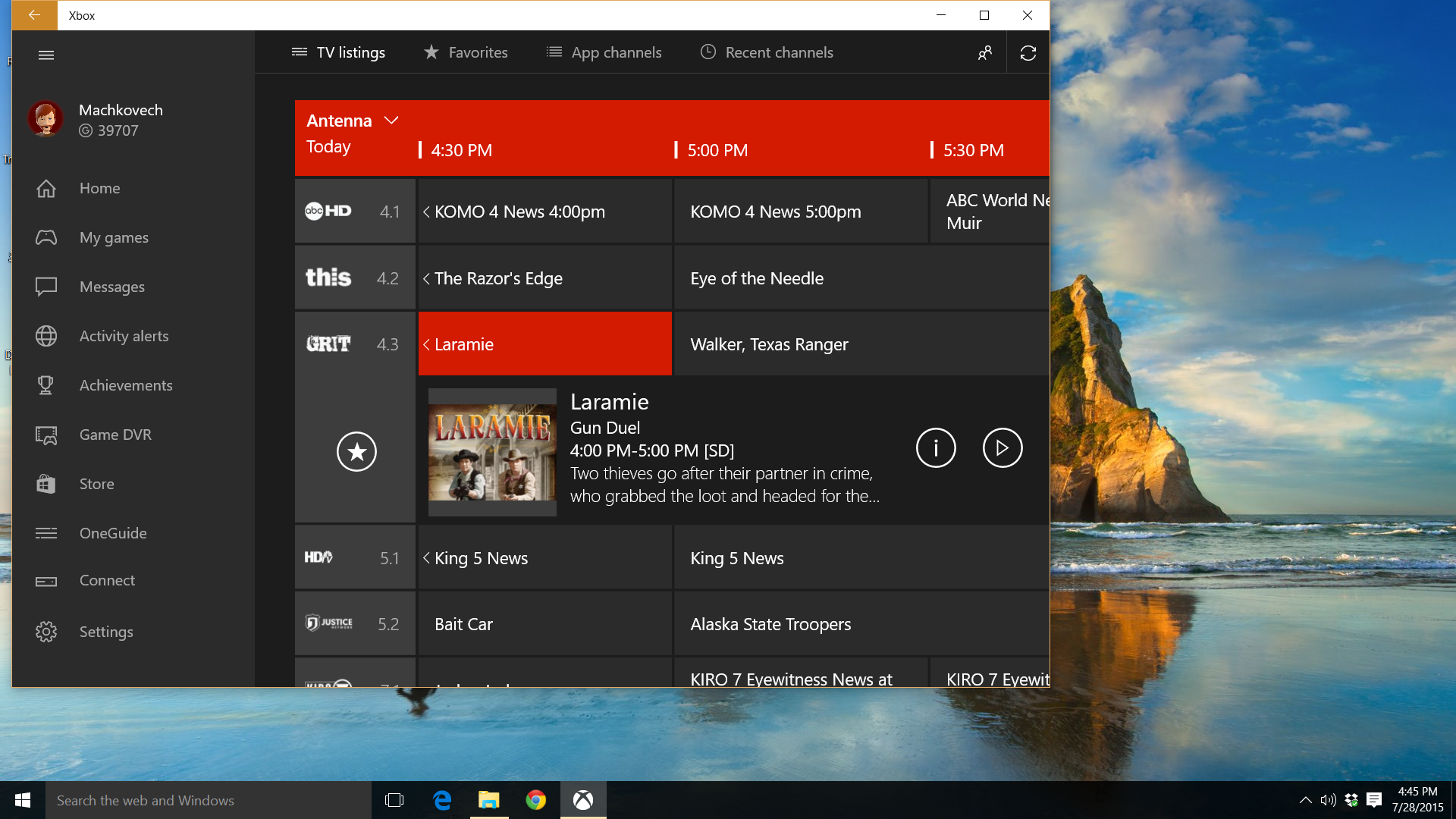The width and height of the screenshot is (1456, 819).
Task: Click the back arrow at the top left
Action: pyautogui.click(x=34, y=15)
